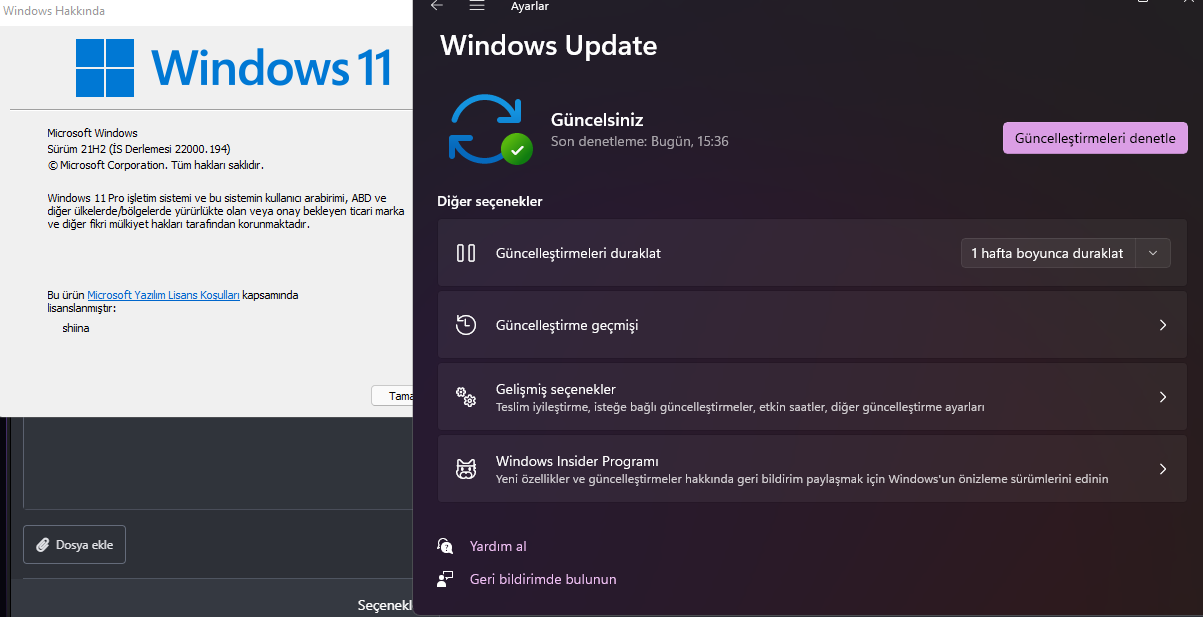Click the Microsoft Windows label in Windows Hakkında
Image resolution: width=1203 pixels, height=617 pixels.
[x=92, y=133]
